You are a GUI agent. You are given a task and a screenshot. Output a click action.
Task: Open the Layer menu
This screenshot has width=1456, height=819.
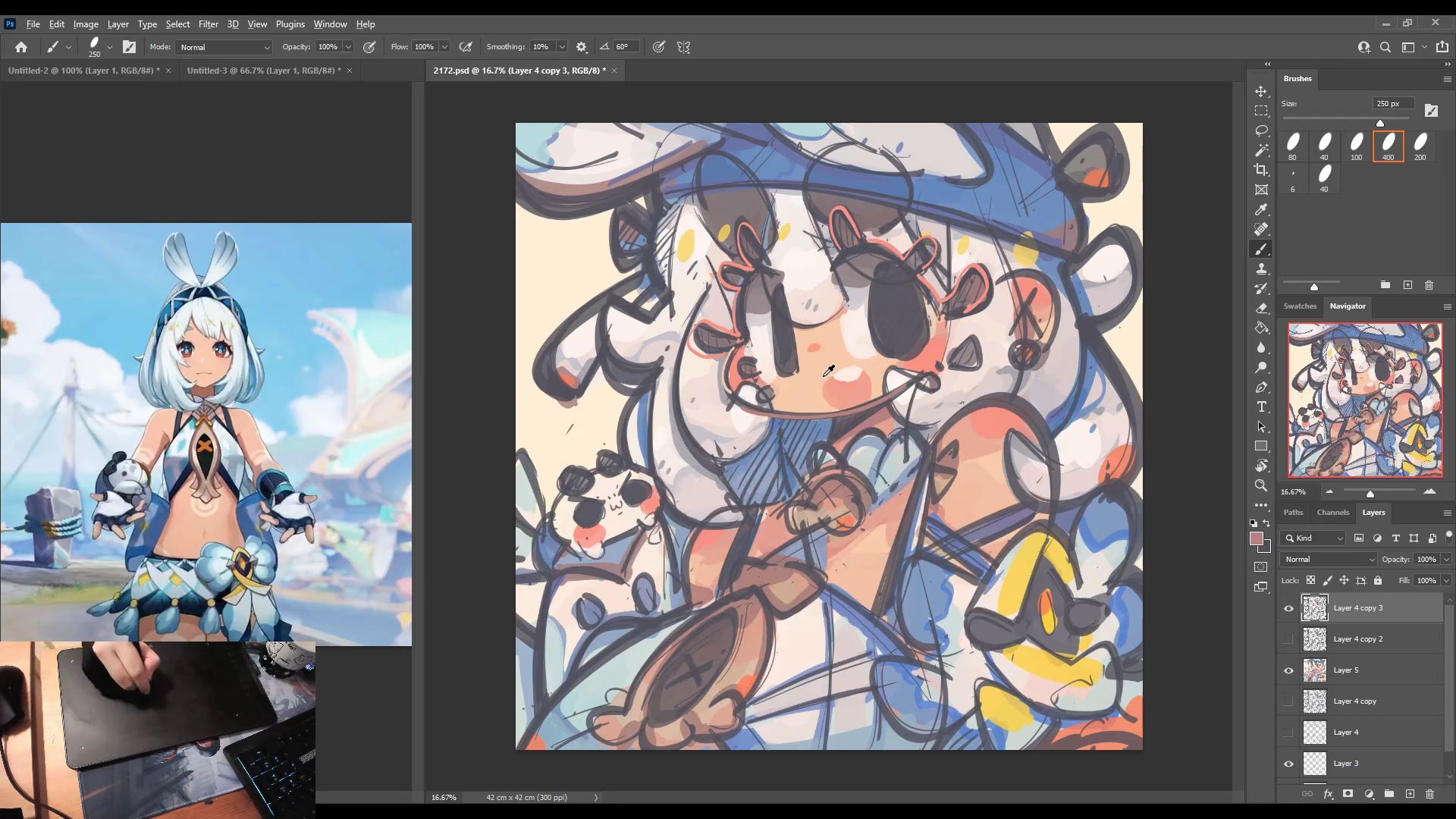coord(118,24)
